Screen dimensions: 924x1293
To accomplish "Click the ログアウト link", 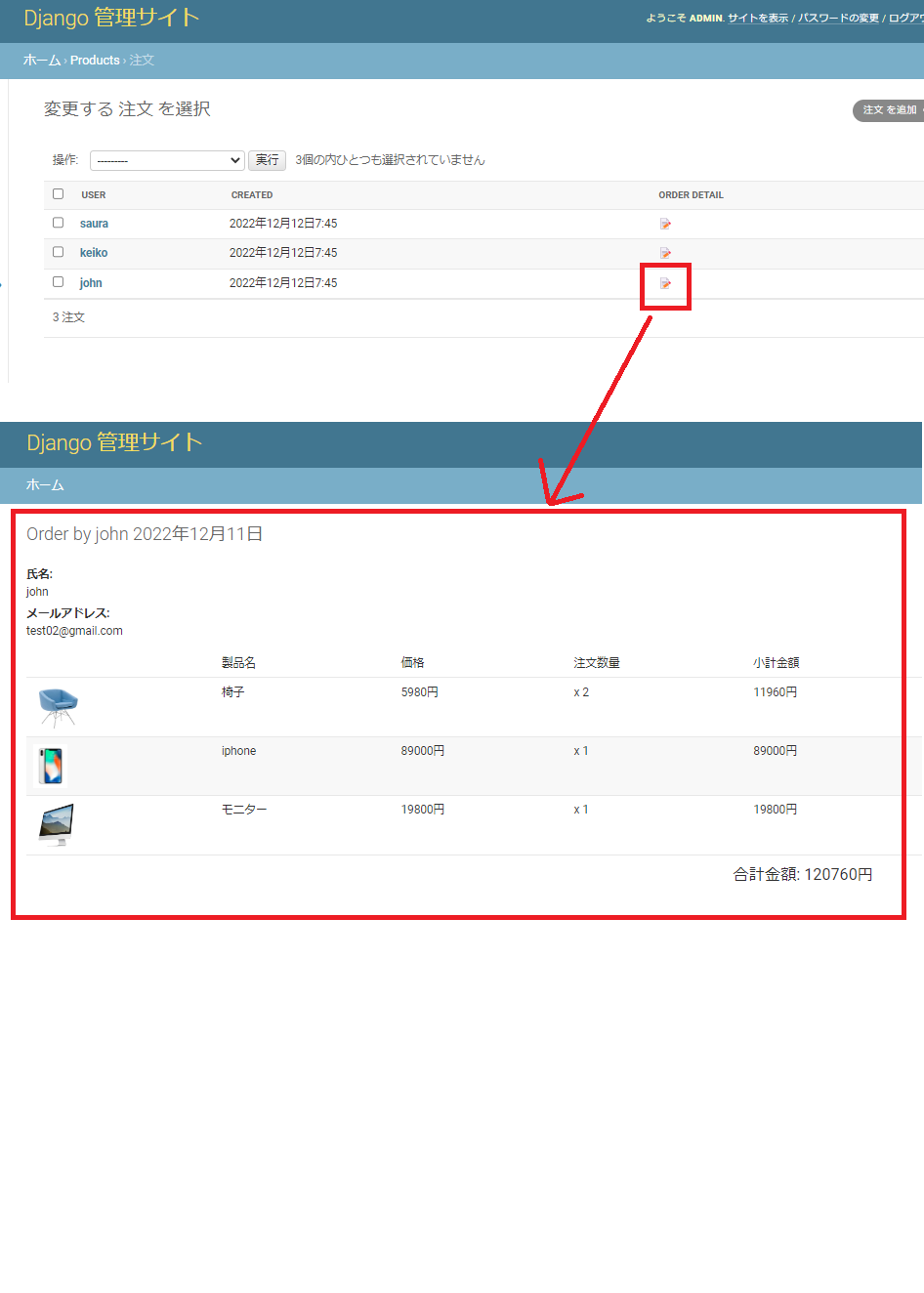I will pyautogui.click(x=904, y=17).
